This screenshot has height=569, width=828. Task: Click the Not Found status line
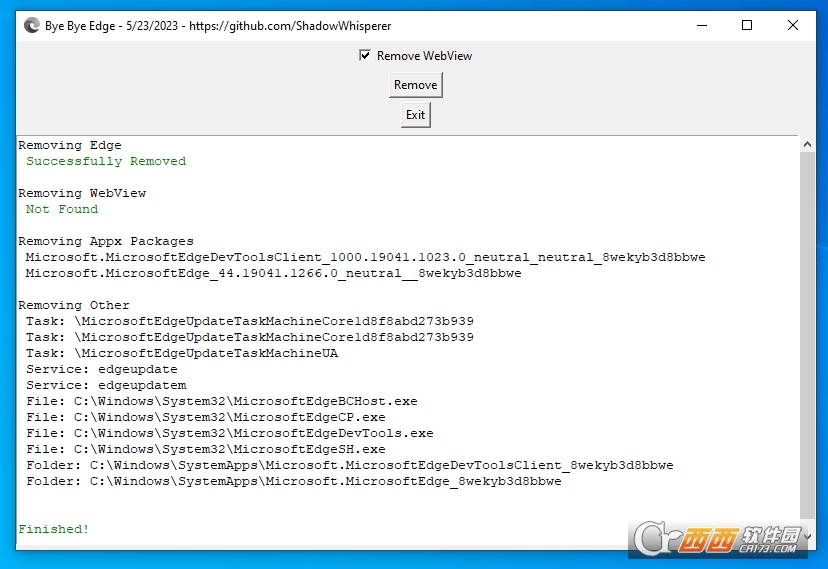tap(62, 209)
